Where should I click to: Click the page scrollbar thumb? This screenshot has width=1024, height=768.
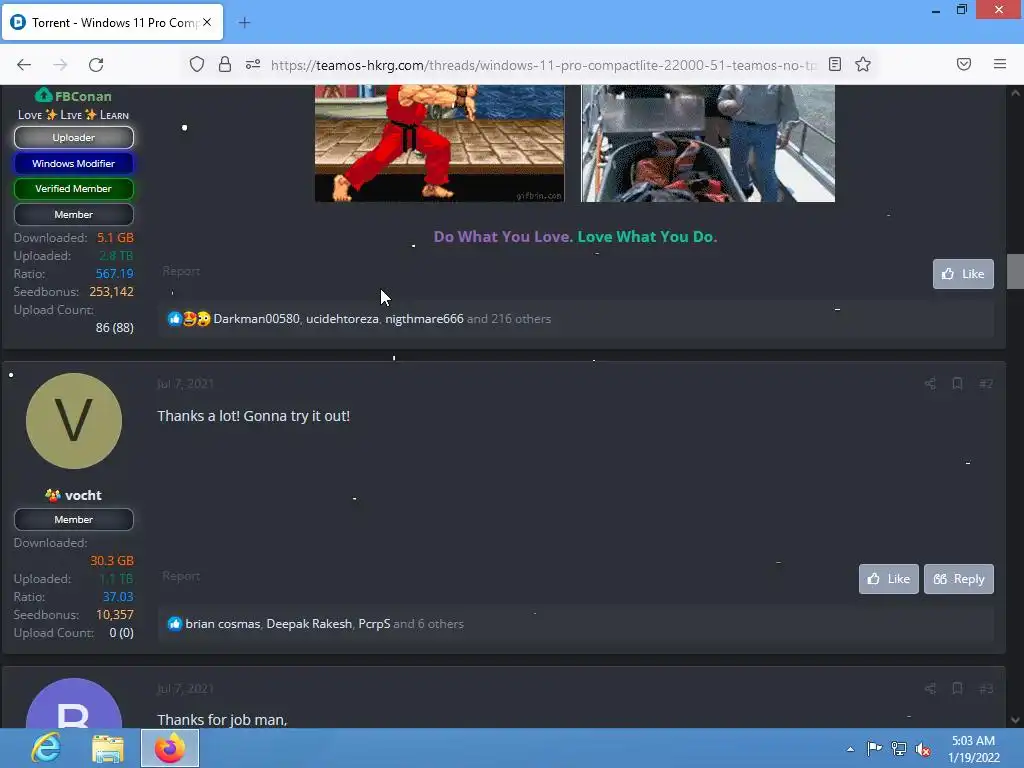tap(1015, 271)
